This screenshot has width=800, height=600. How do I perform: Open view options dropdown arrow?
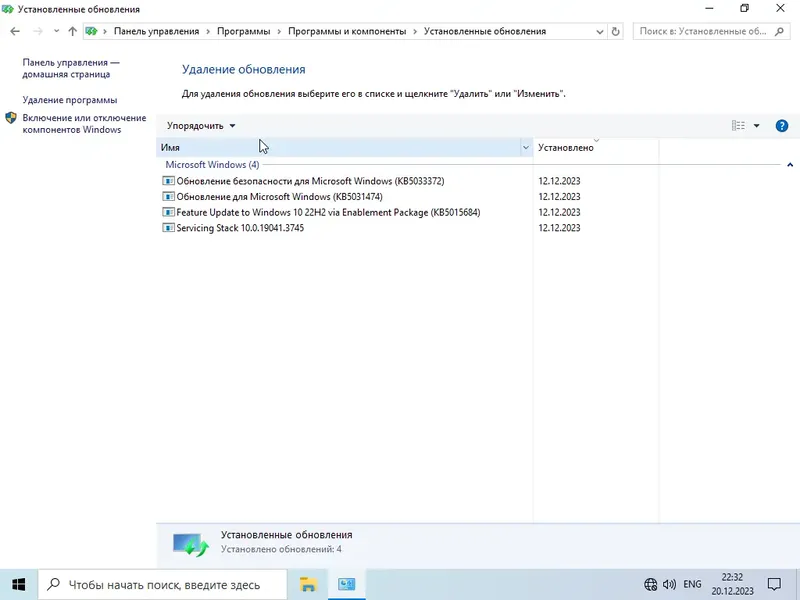[x=757, y=126]
